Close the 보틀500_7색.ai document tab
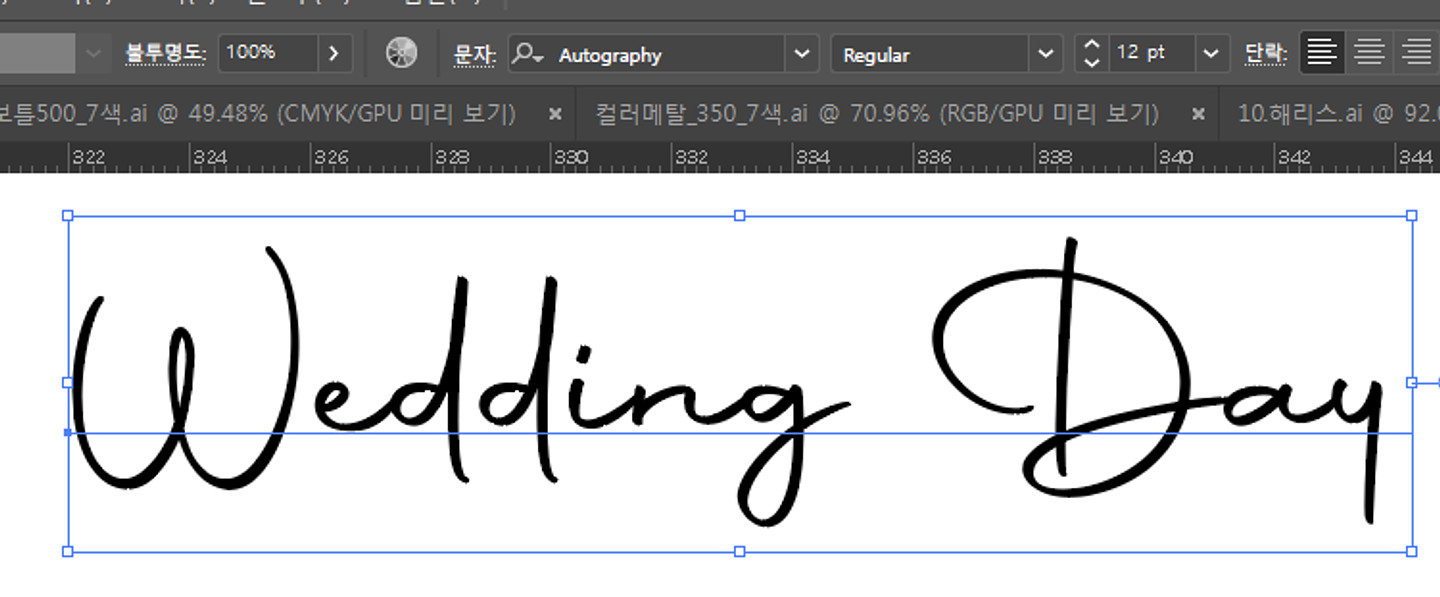 (555, 114)
